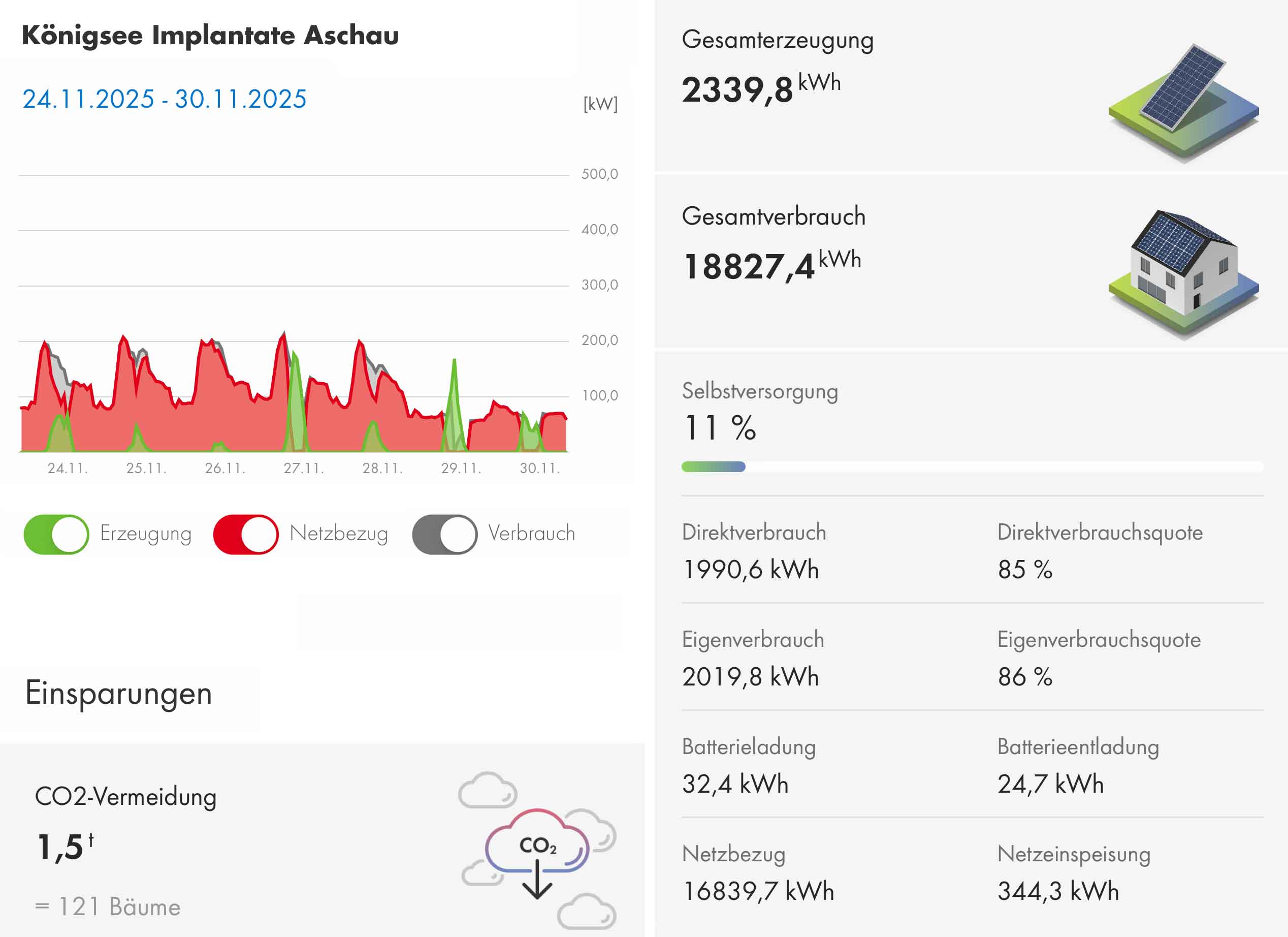
Task: Select the Eigenverbrauchsquote 86 % entry
Action: point(1024,677)
